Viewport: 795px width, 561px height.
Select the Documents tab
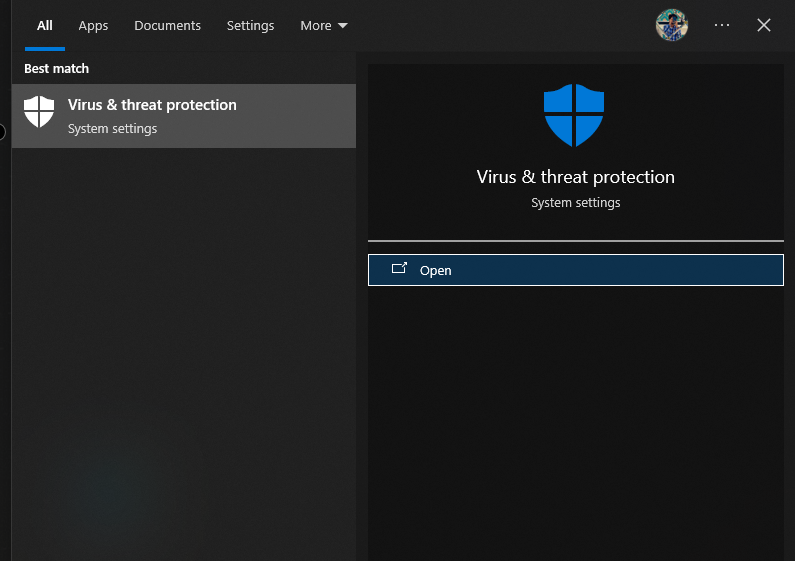167,25
